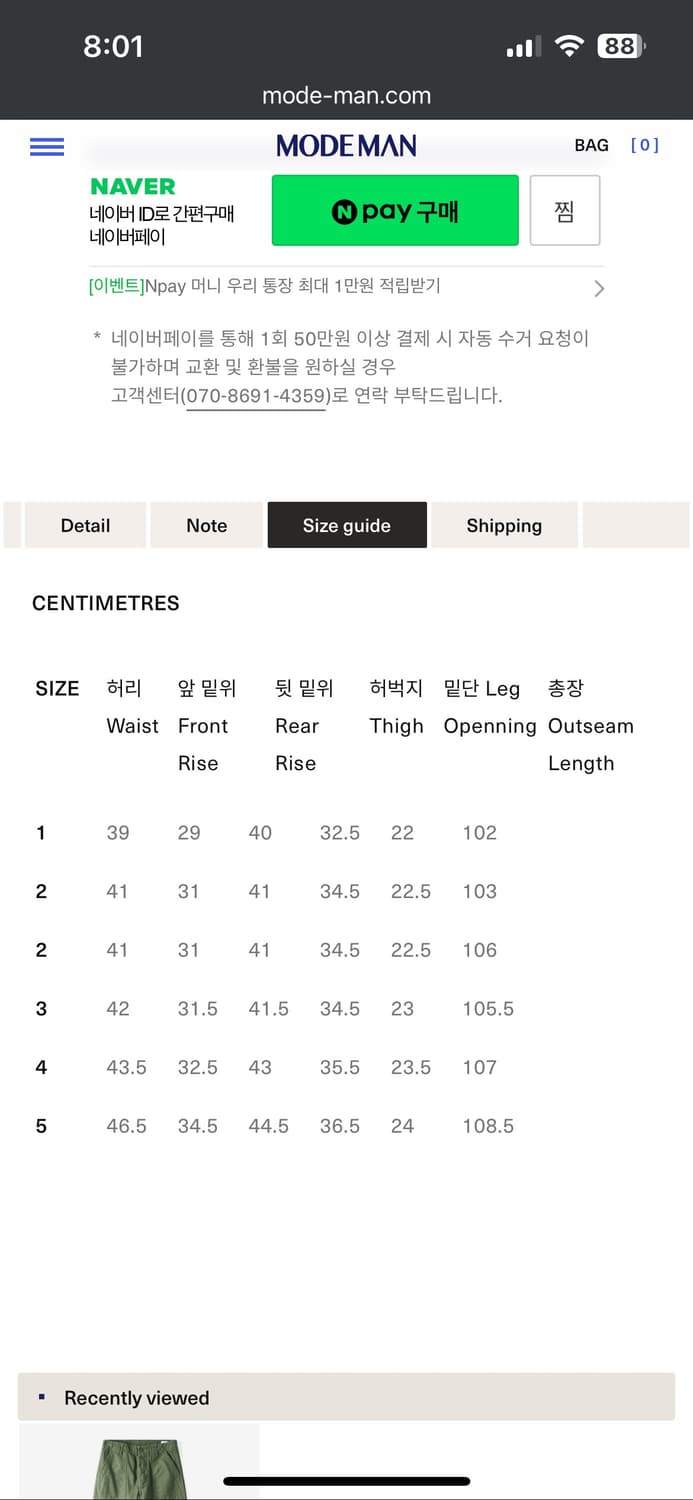693x1500 pixels.
Task: Click the MODE MAN logo
Action: pyautogui.click(x=346, y=146)
